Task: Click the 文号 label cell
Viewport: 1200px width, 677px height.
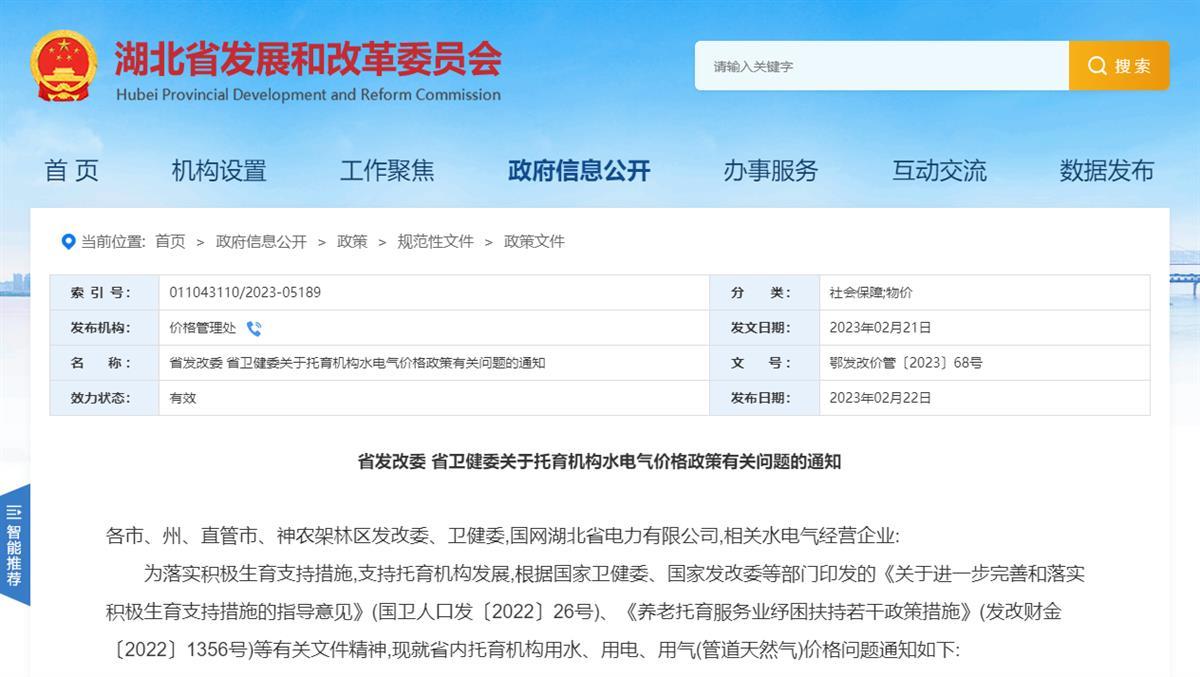Action: pyautogui.click(x=764, y=363)
